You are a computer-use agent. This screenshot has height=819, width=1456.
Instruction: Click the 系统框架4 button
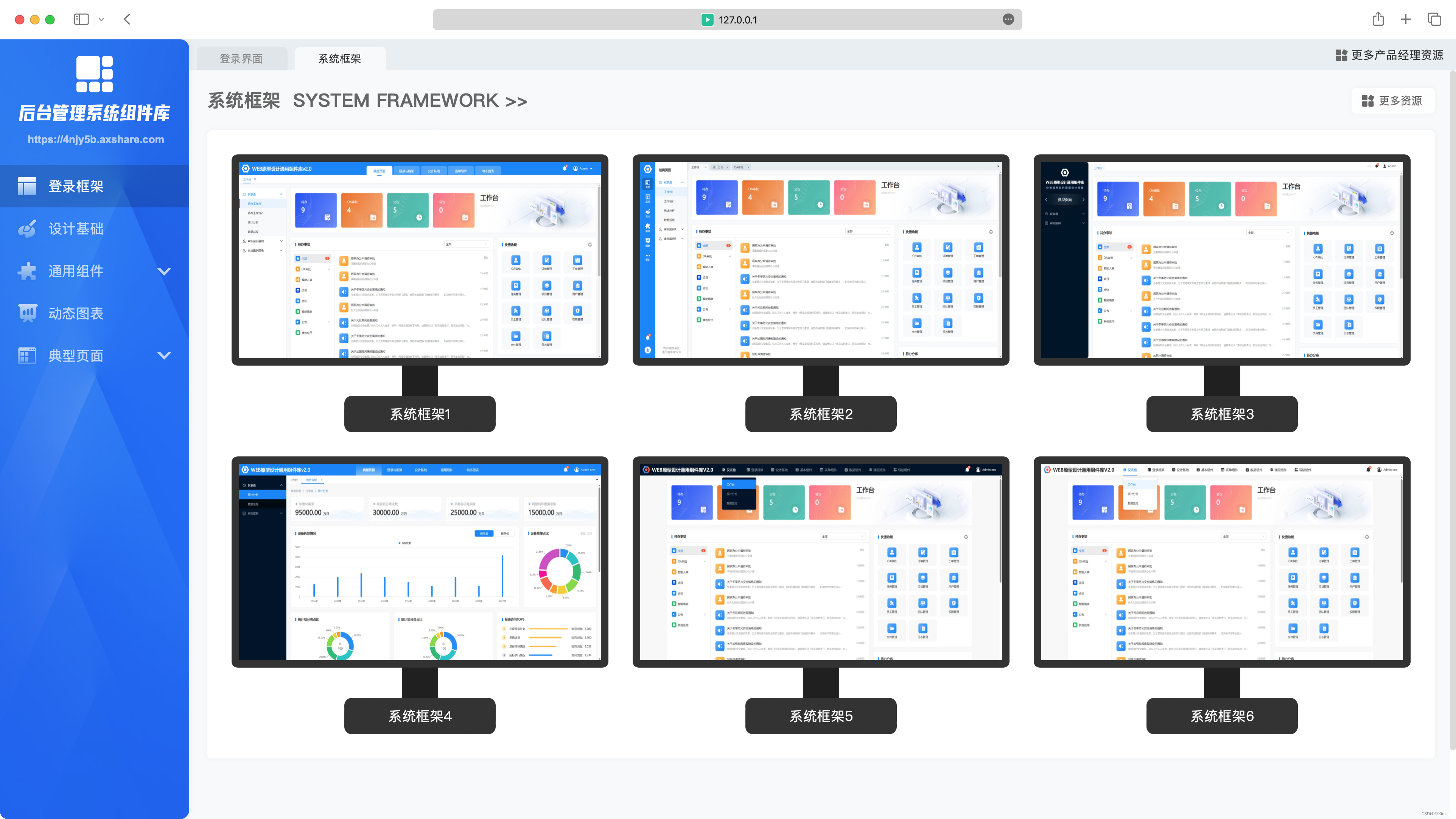coord(420,716)
